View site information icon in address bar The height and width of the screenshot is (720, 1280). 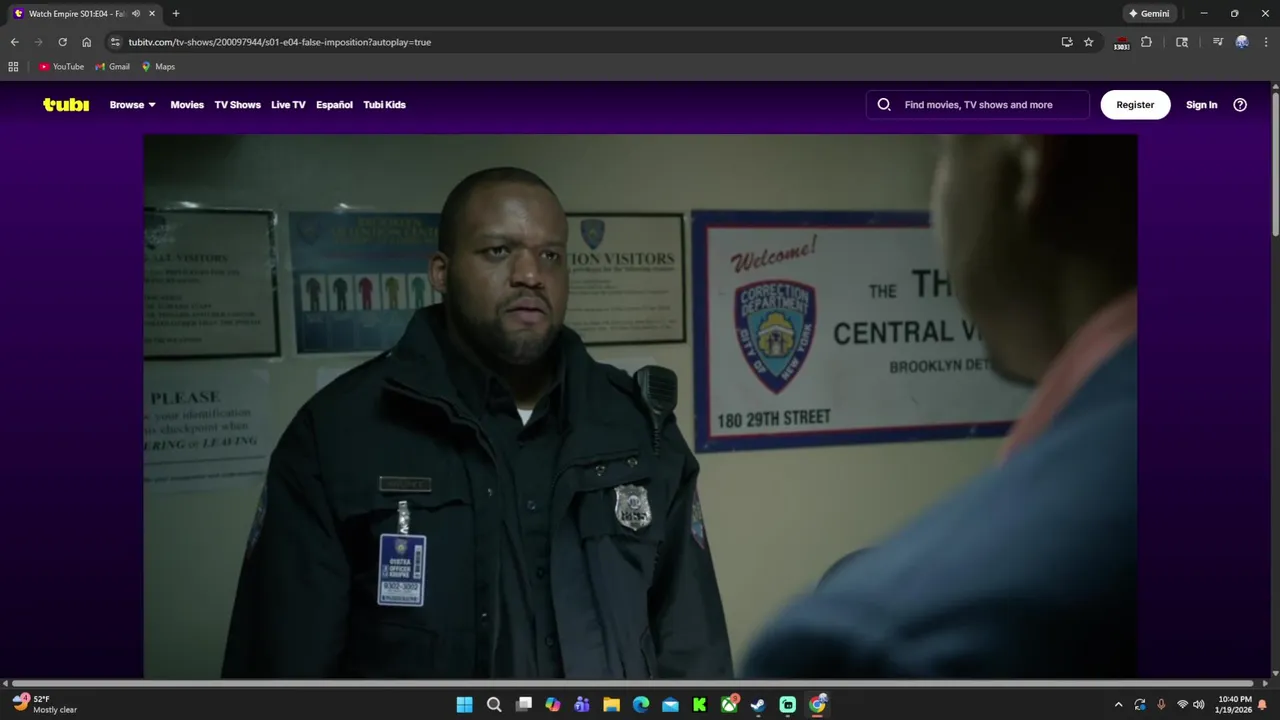[115, 42]
